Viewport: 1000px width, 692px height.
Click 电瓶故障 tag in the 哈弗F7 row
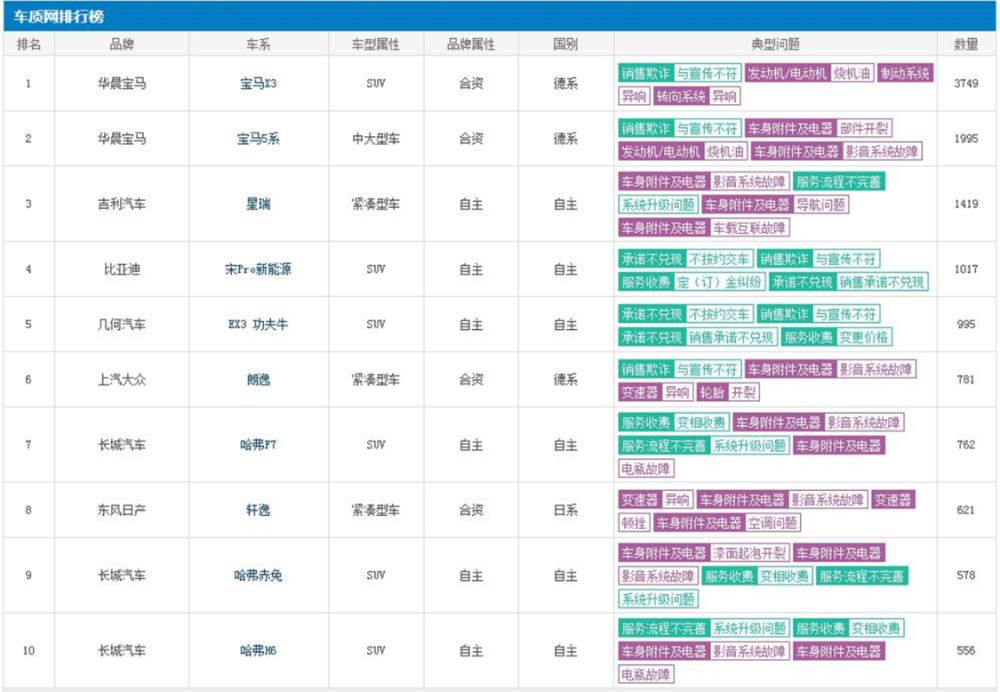[x=646, y=469]
